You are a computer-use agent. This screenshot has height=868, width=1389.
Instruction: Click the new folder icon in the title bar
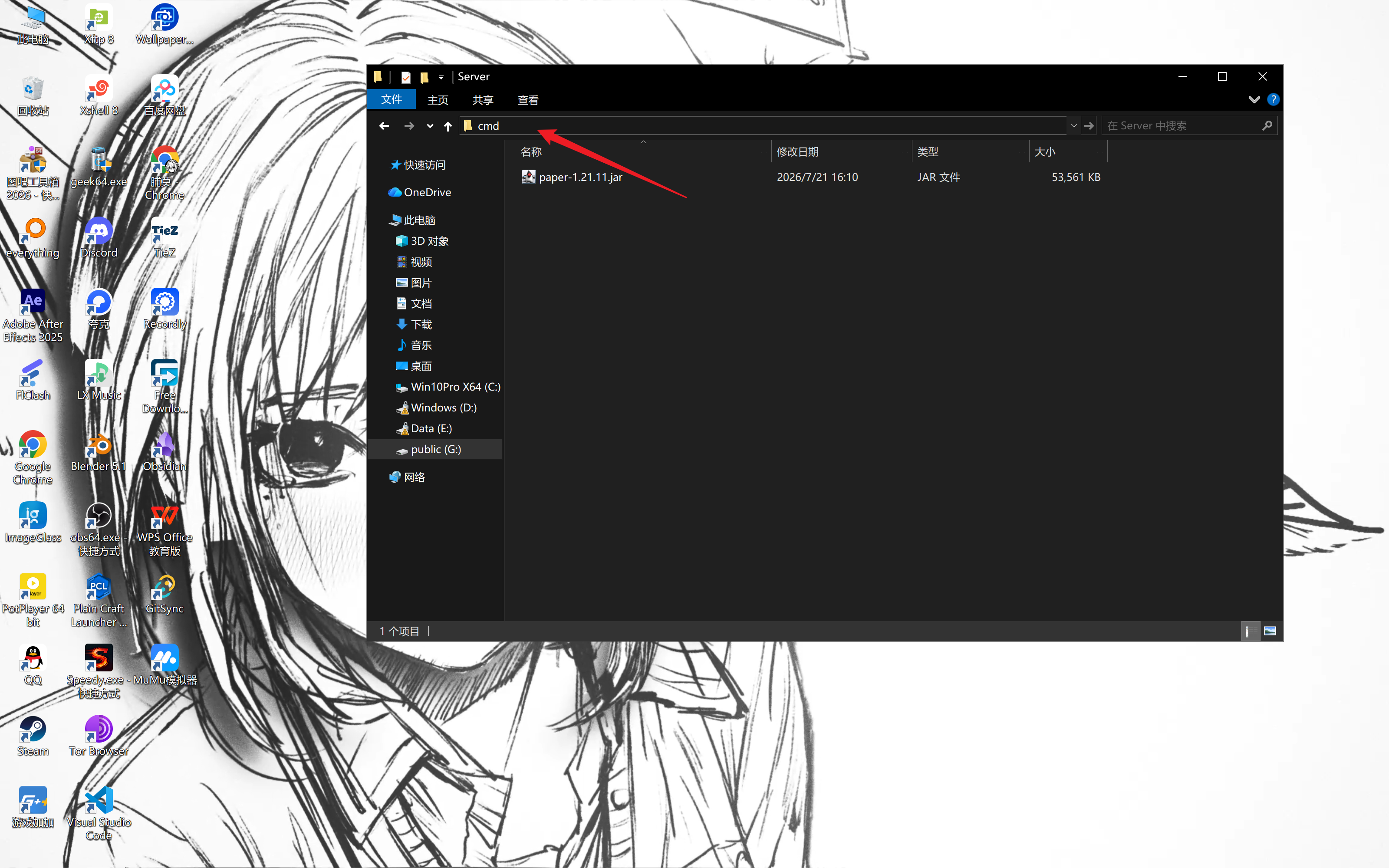point(424,77)
